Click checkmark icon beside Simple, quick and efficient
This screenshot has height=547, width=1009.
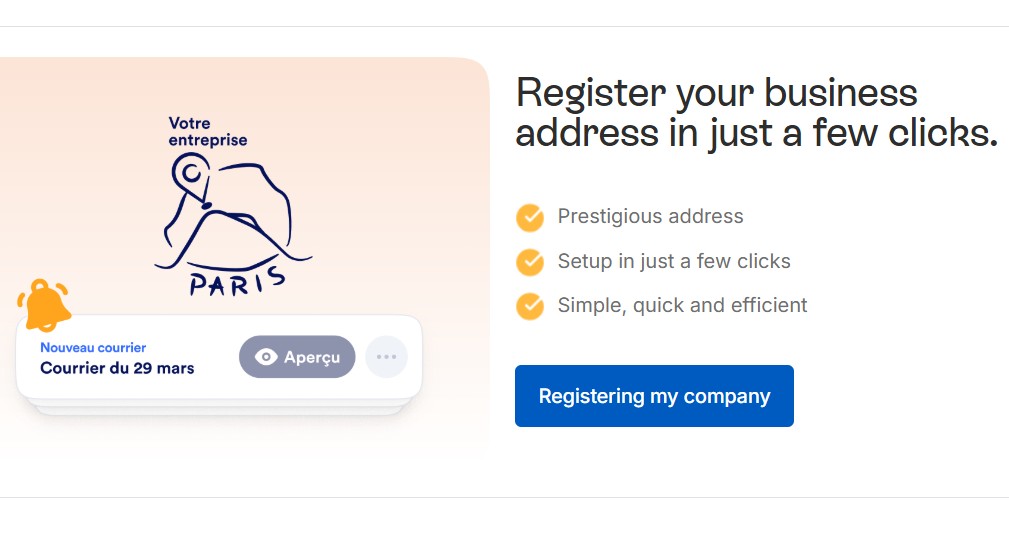(x=529, y=306)
